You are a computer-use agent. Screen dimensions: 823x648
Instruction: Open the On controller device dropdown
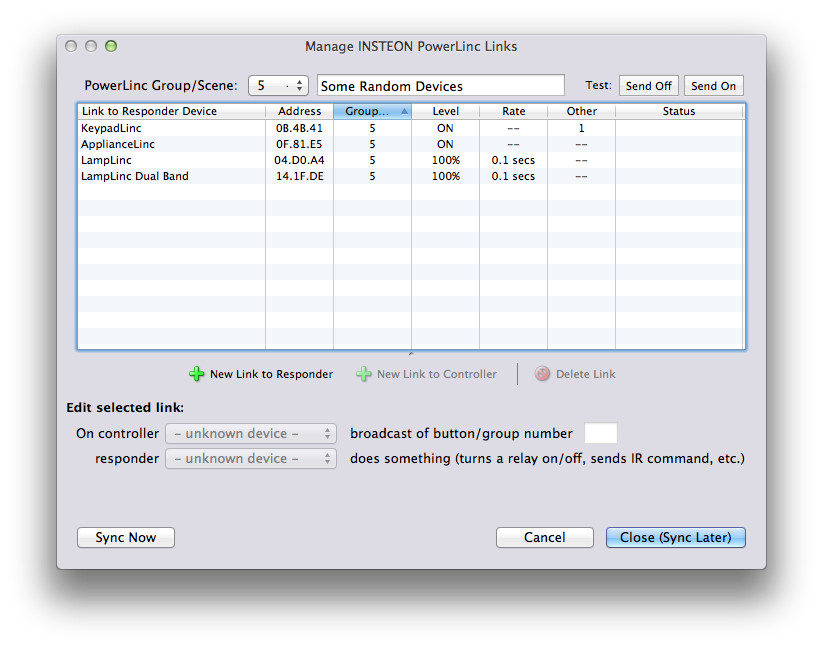(x=251, y=433)
